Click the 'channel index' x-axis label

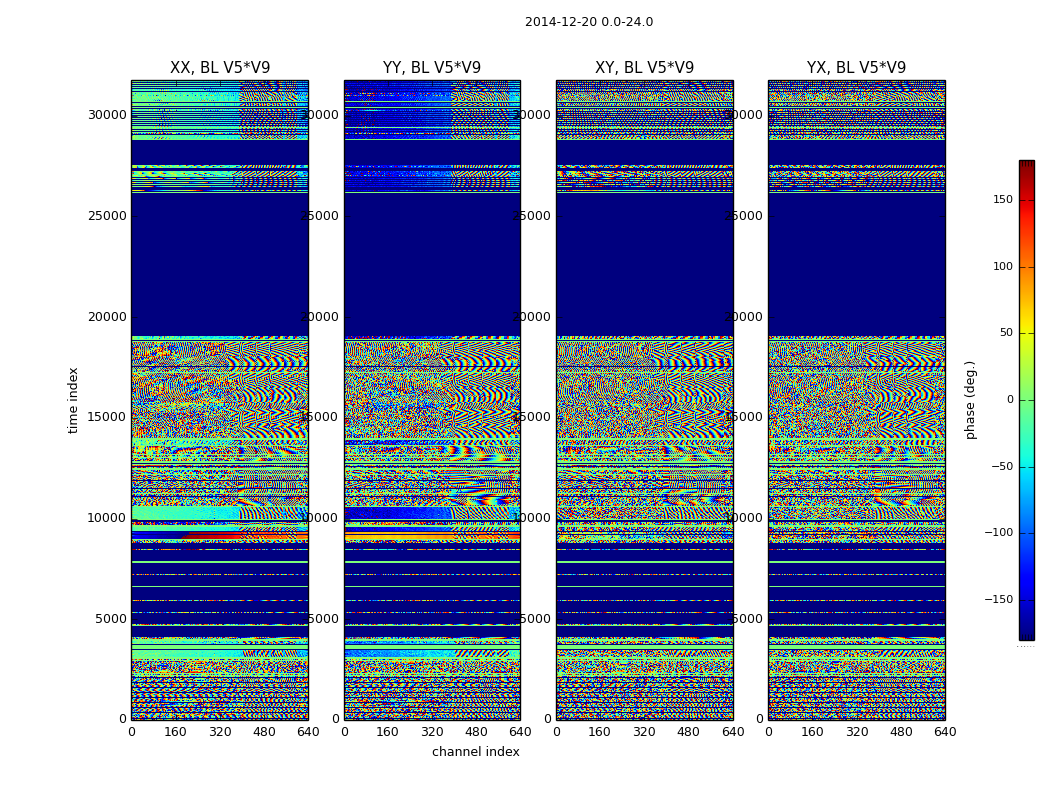pos(475,752)
